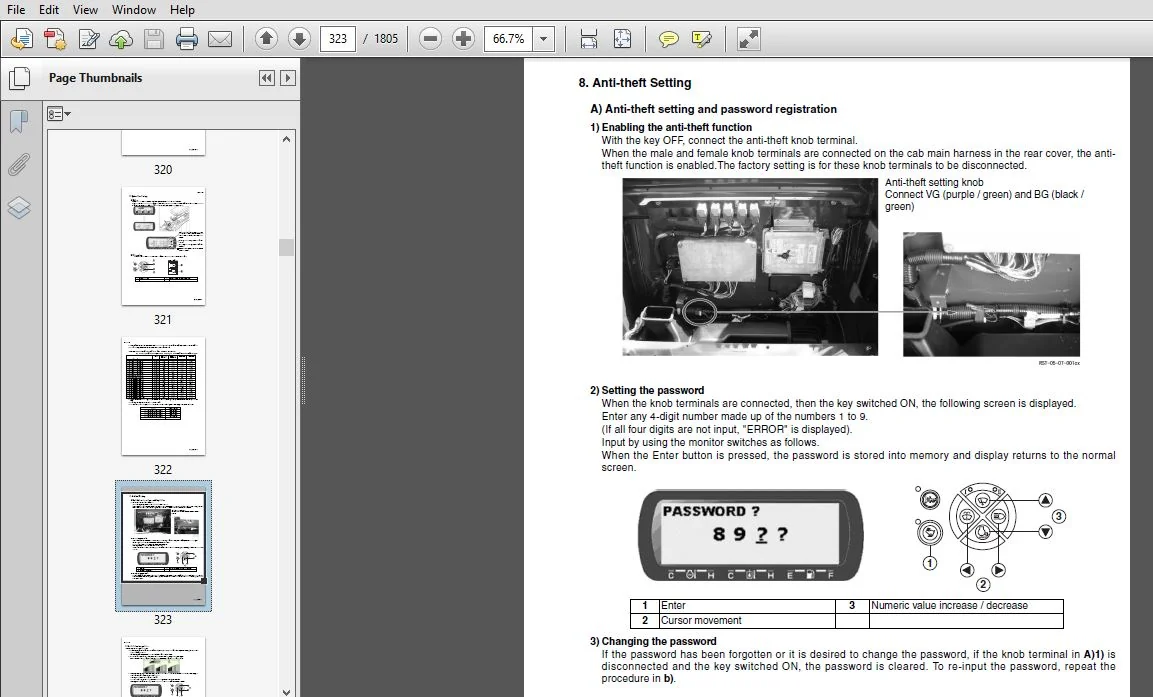This screenshot has height=697, width=1153.
Task: Click 'Anti-theft setting knob' caption
Action: (x=934, y=182)
